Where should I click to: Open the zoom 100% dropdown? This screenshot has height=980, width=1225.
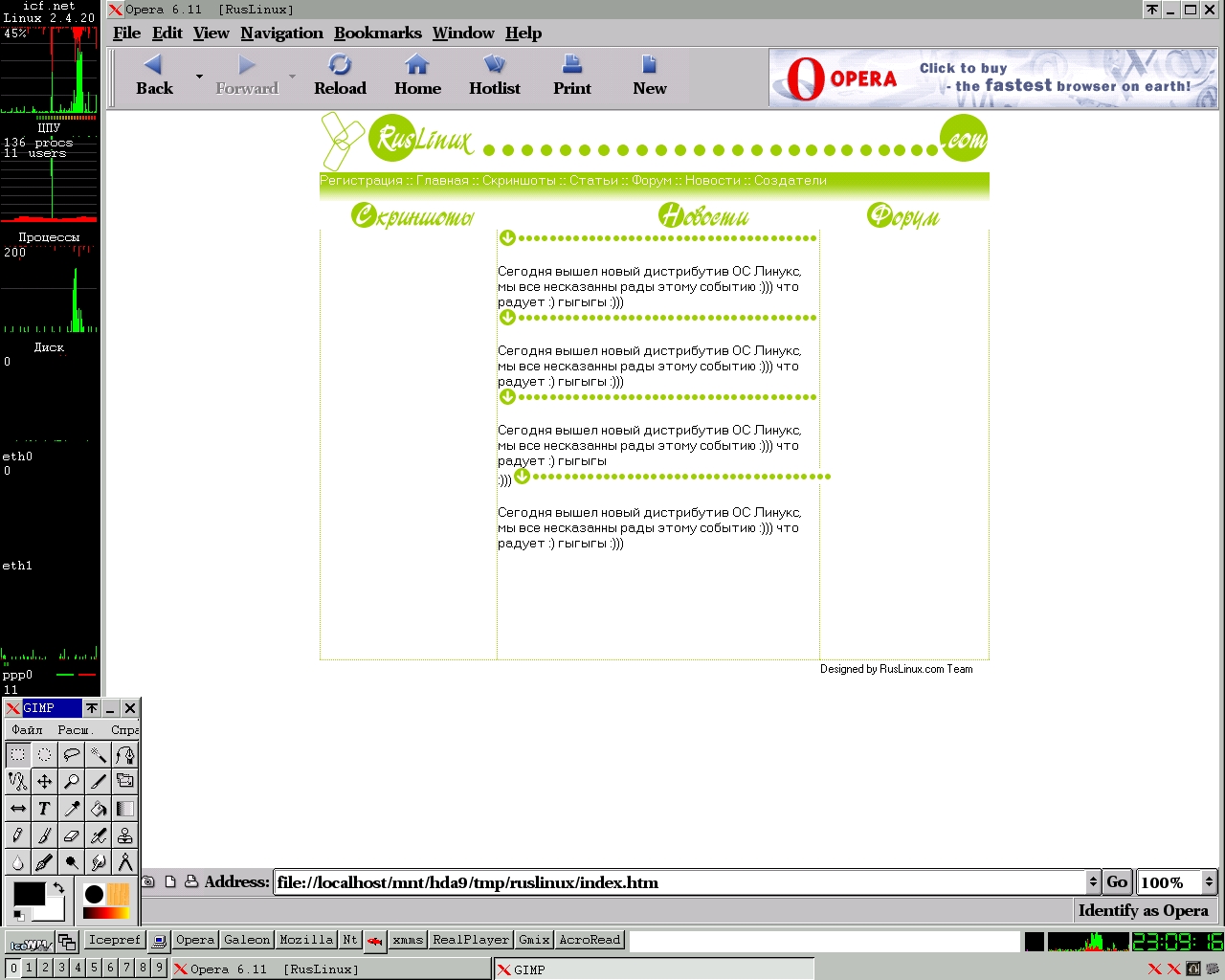click(x=1209, y=882)
